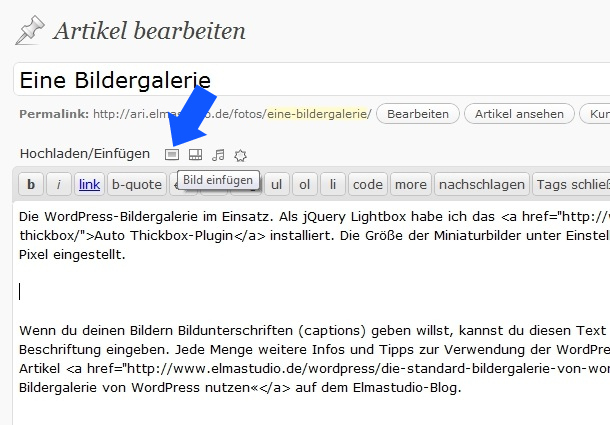
Task: Click the Tags schließen button
Action: point(571,184)
